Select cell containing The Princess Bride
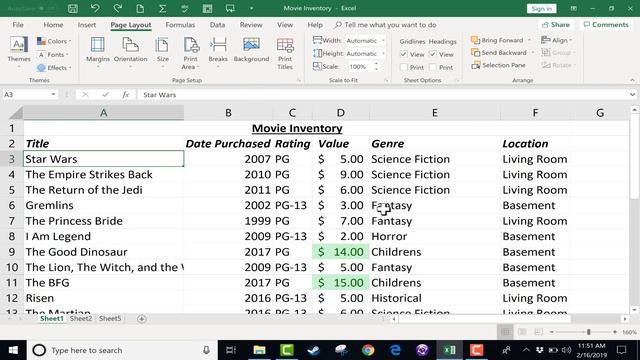The image size is (640, 360). pyautogui.click(x=104, y=221)
